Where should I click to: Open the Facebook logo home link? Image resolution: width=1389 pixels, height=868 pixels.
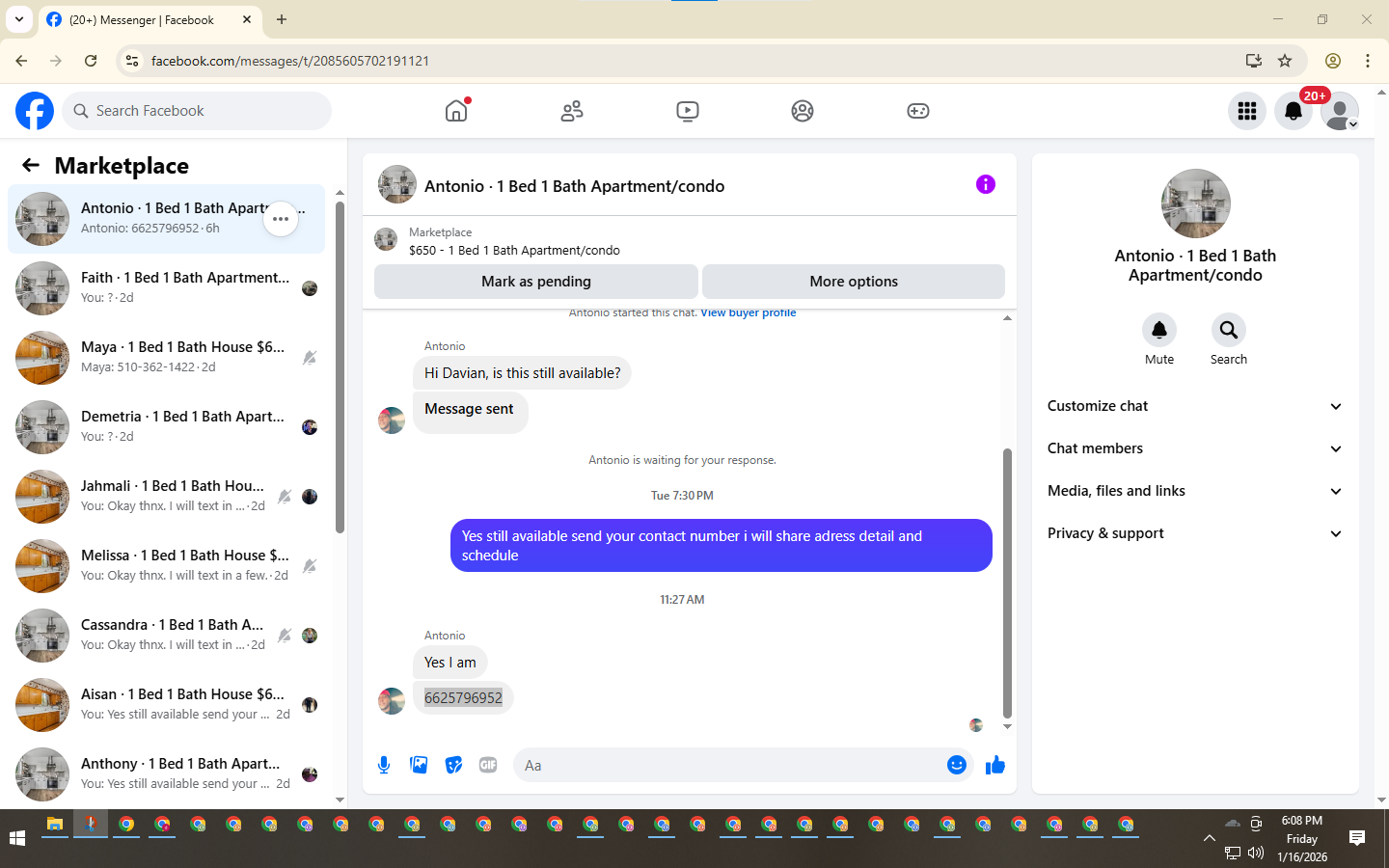pyautogui.click(x=35, y=111)
